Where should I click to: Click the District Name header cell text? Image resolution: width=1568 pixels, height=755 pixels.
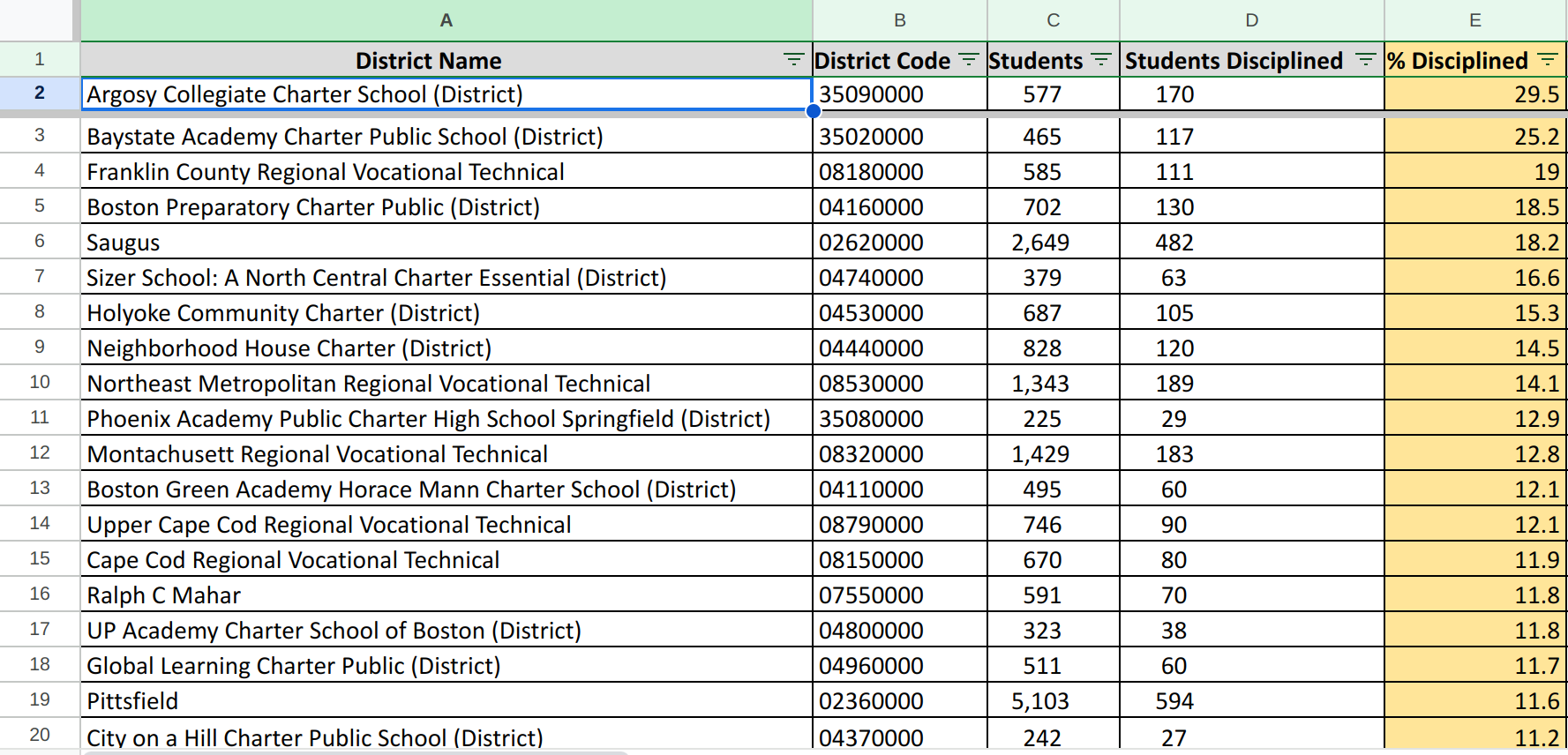coord(429,60)
